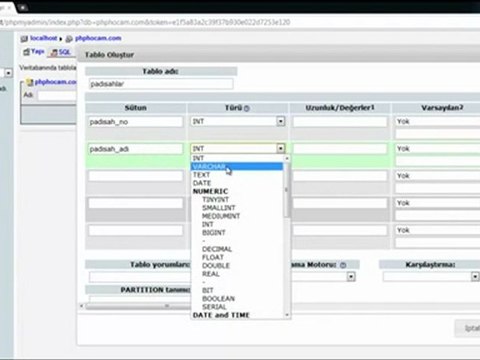Select DECIMAL in the type list
Viewport: 480px width, 360px height.
coord(217,249)
